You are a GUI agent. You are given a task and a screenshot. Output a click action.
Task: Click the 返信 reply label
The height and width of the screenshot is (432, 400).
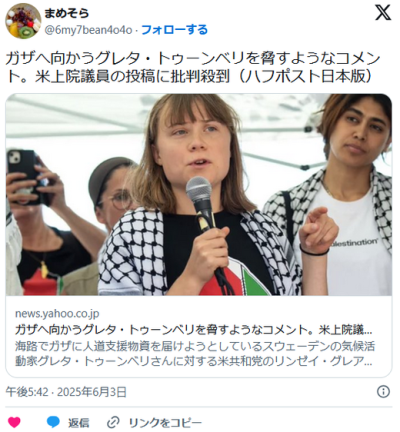tap(79, 423)
